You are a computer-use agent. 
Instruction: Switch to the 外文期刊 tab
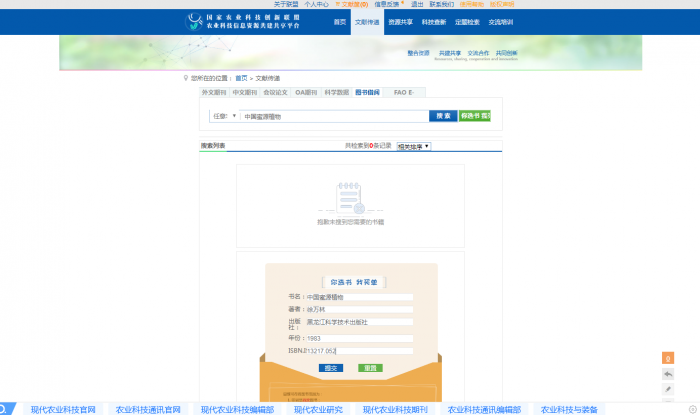215,92
